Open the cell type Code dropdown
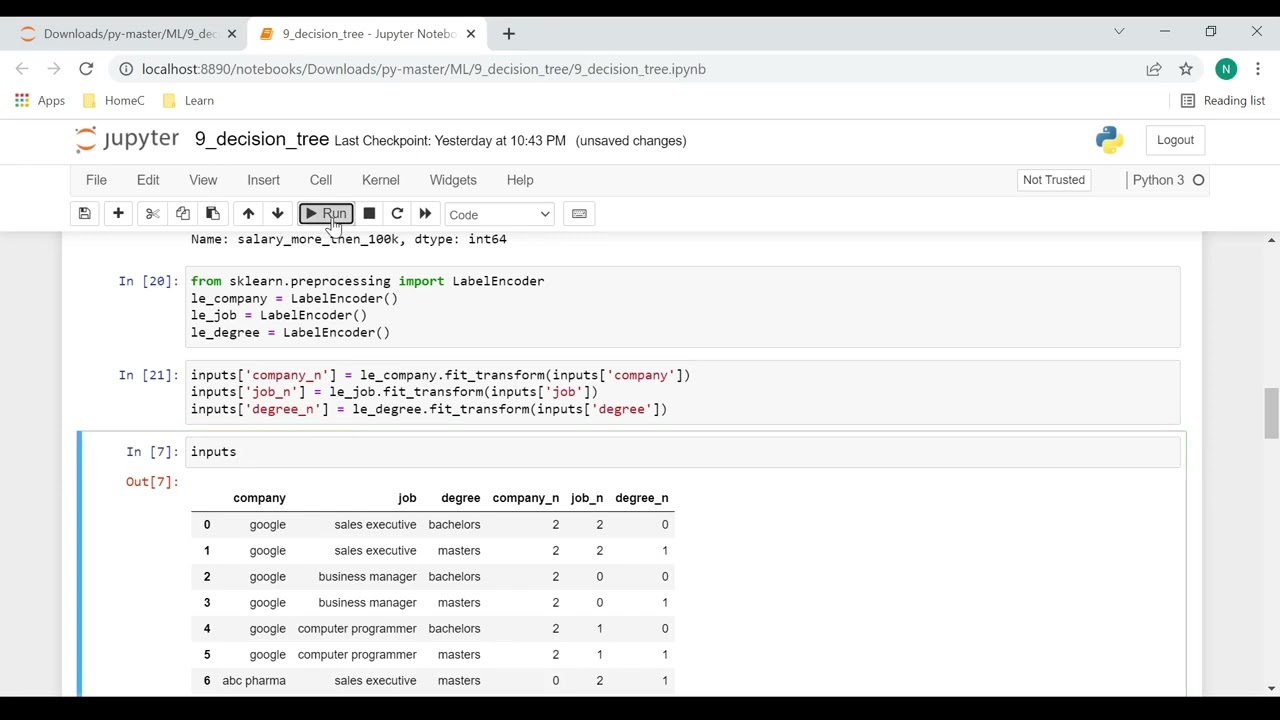 499,215
